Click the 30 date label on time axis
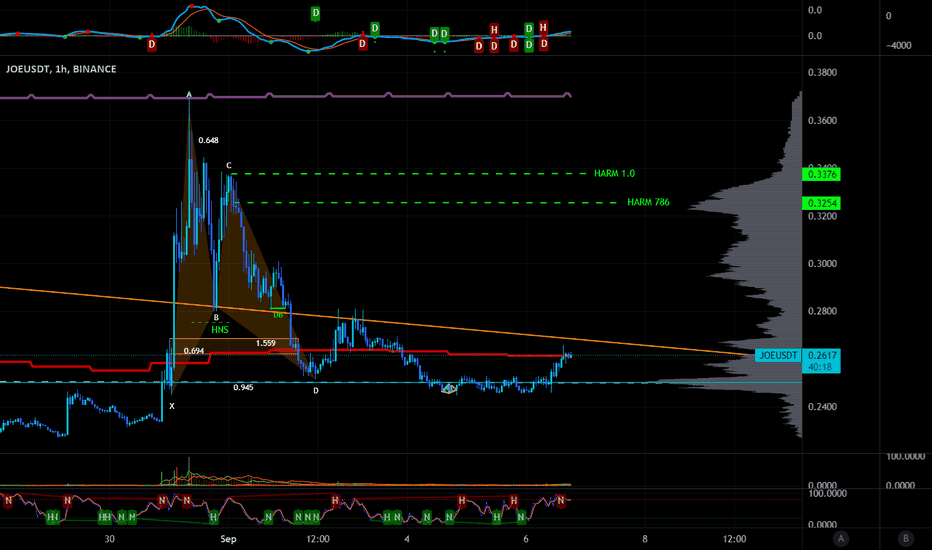 click(109, 539)
